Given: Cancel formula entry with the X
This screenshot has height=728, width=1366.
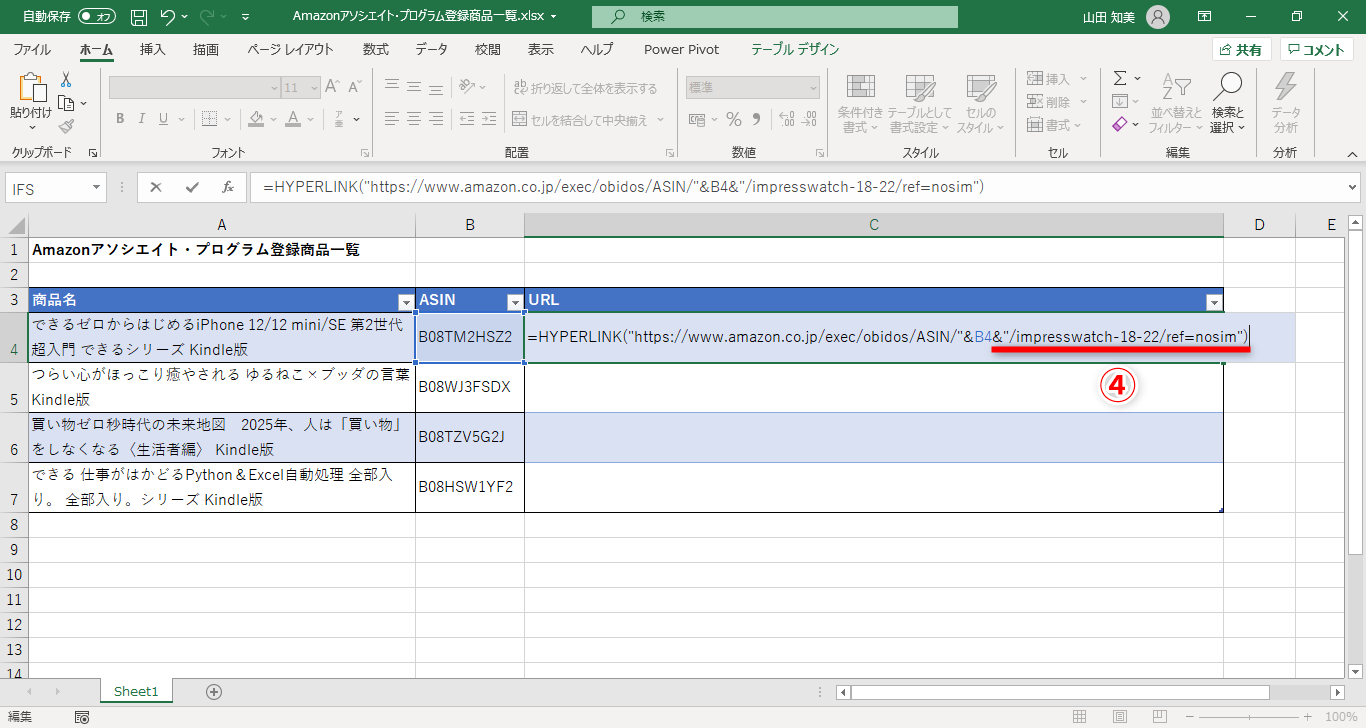Looking at the screenshot, I should pos(155,187).
